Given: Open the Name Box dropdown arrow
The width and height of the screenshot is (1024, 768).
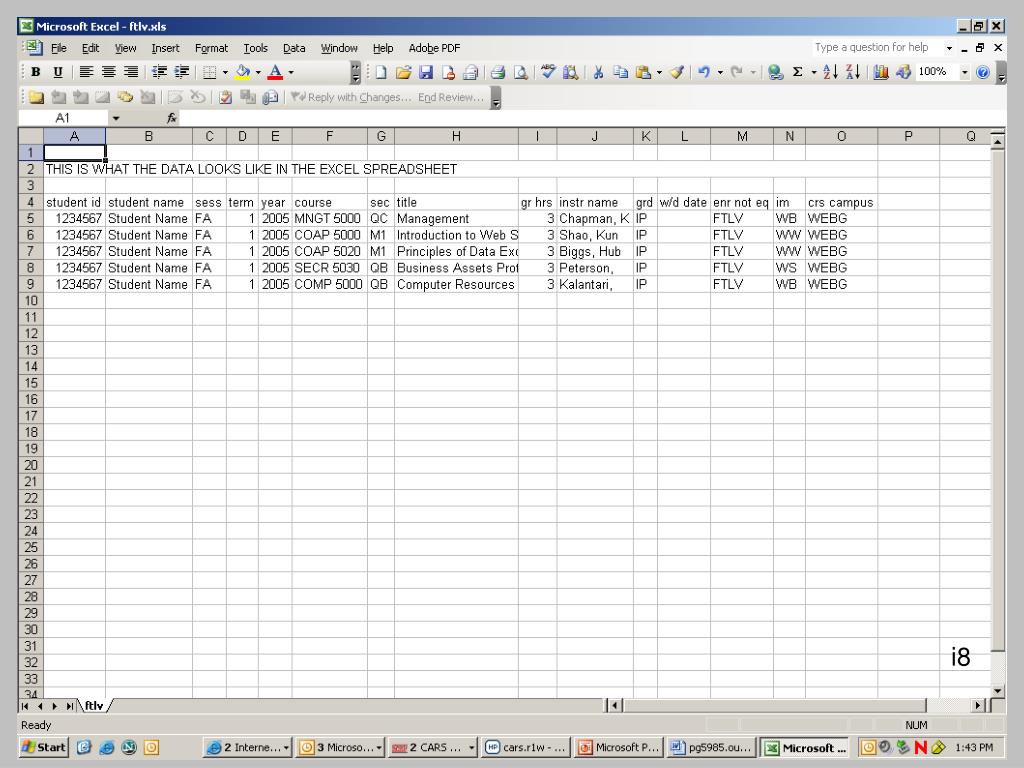Looking at the screenshot, I should 115,118.
